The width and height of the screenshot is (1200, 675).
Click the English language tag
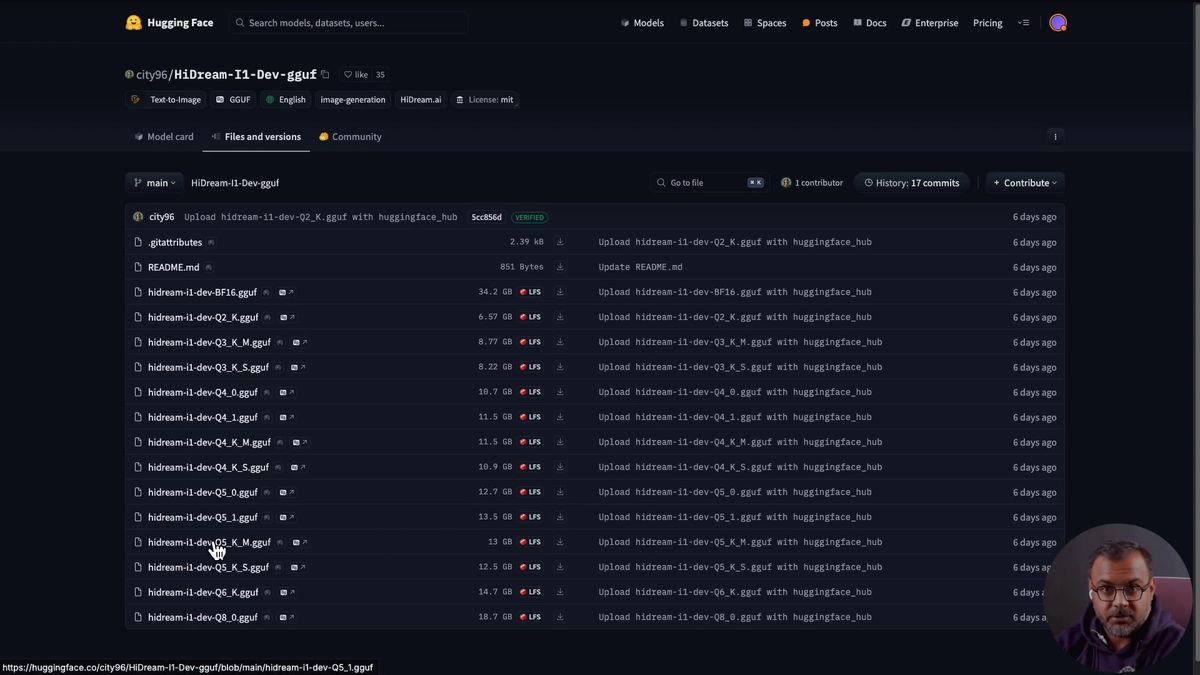(285, 100)
